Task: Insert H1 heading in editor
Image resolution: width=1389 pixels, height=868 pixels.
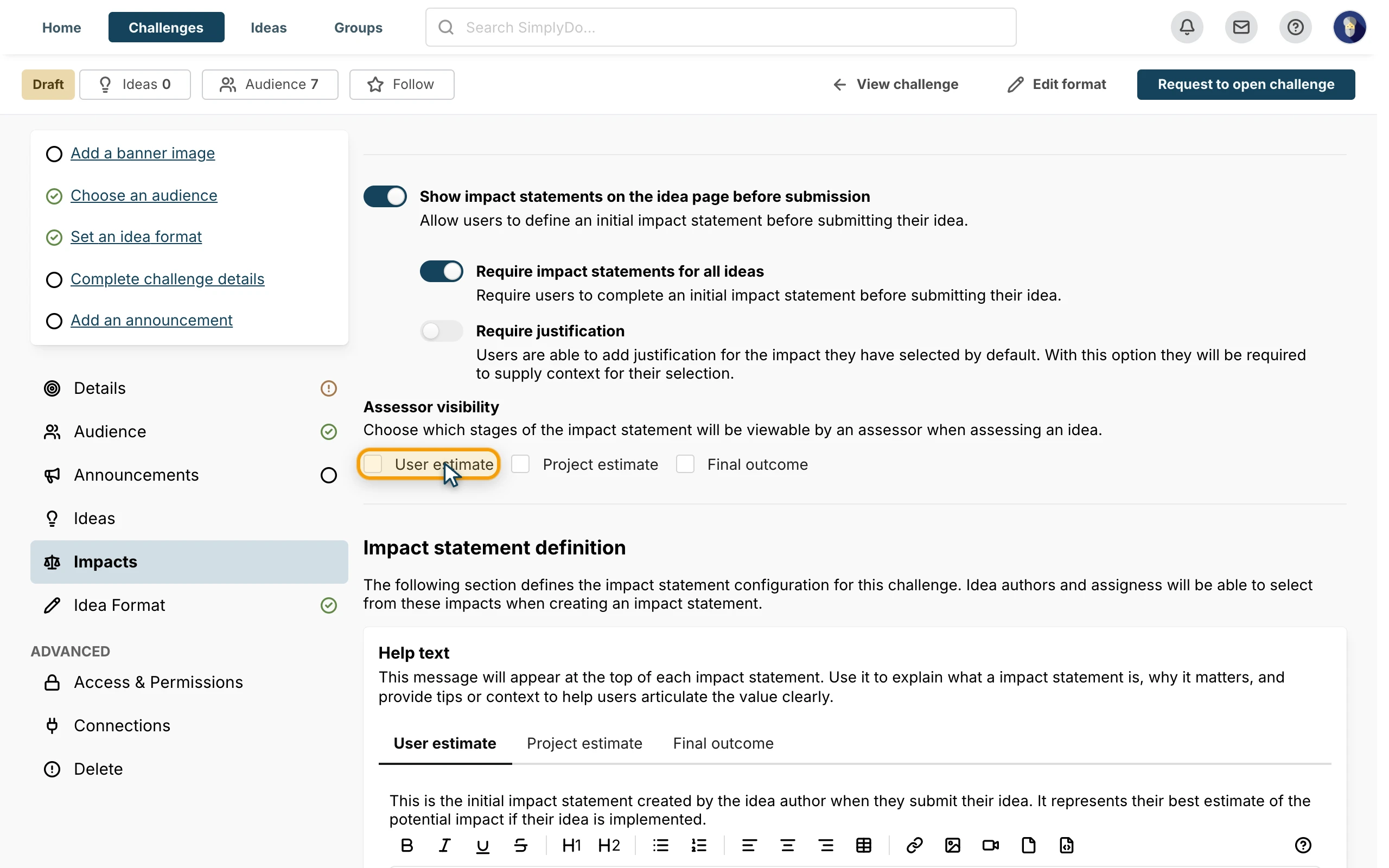Action: pyautogui.click(x=571, y=845)
